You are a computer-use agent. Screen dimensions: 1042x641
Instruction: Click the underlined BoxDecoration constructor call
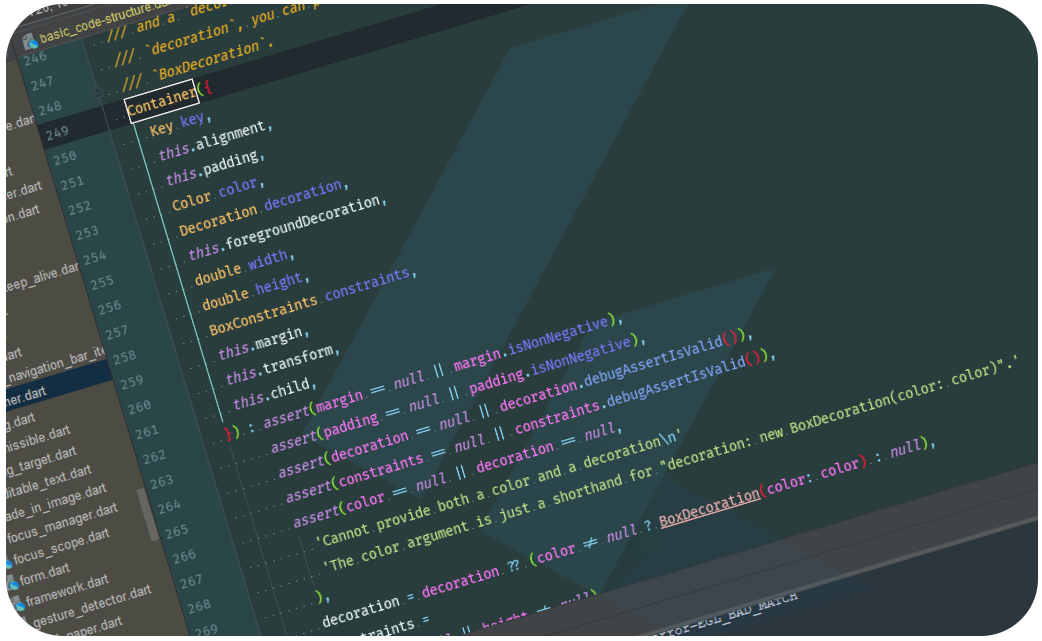point(709,507)
